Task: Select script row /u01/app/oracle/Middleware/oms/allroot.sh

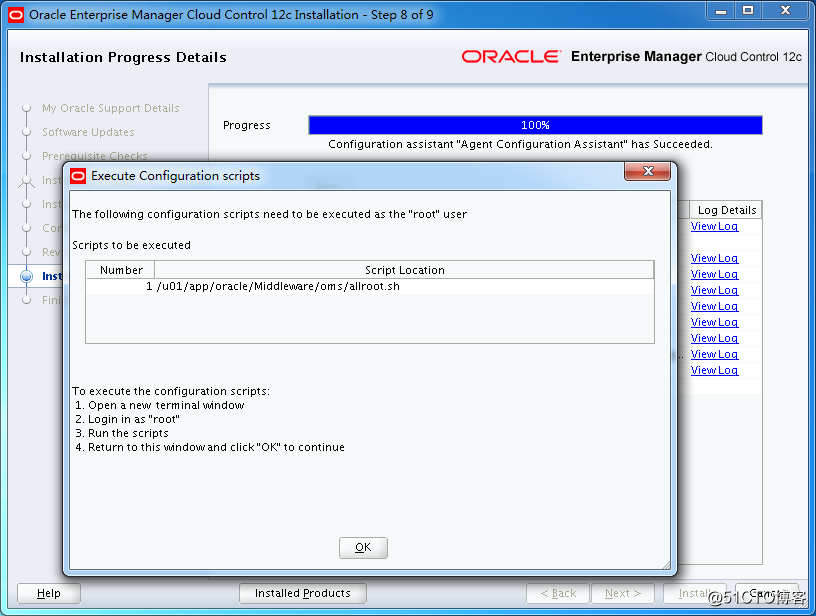Action: click(370, 286)
